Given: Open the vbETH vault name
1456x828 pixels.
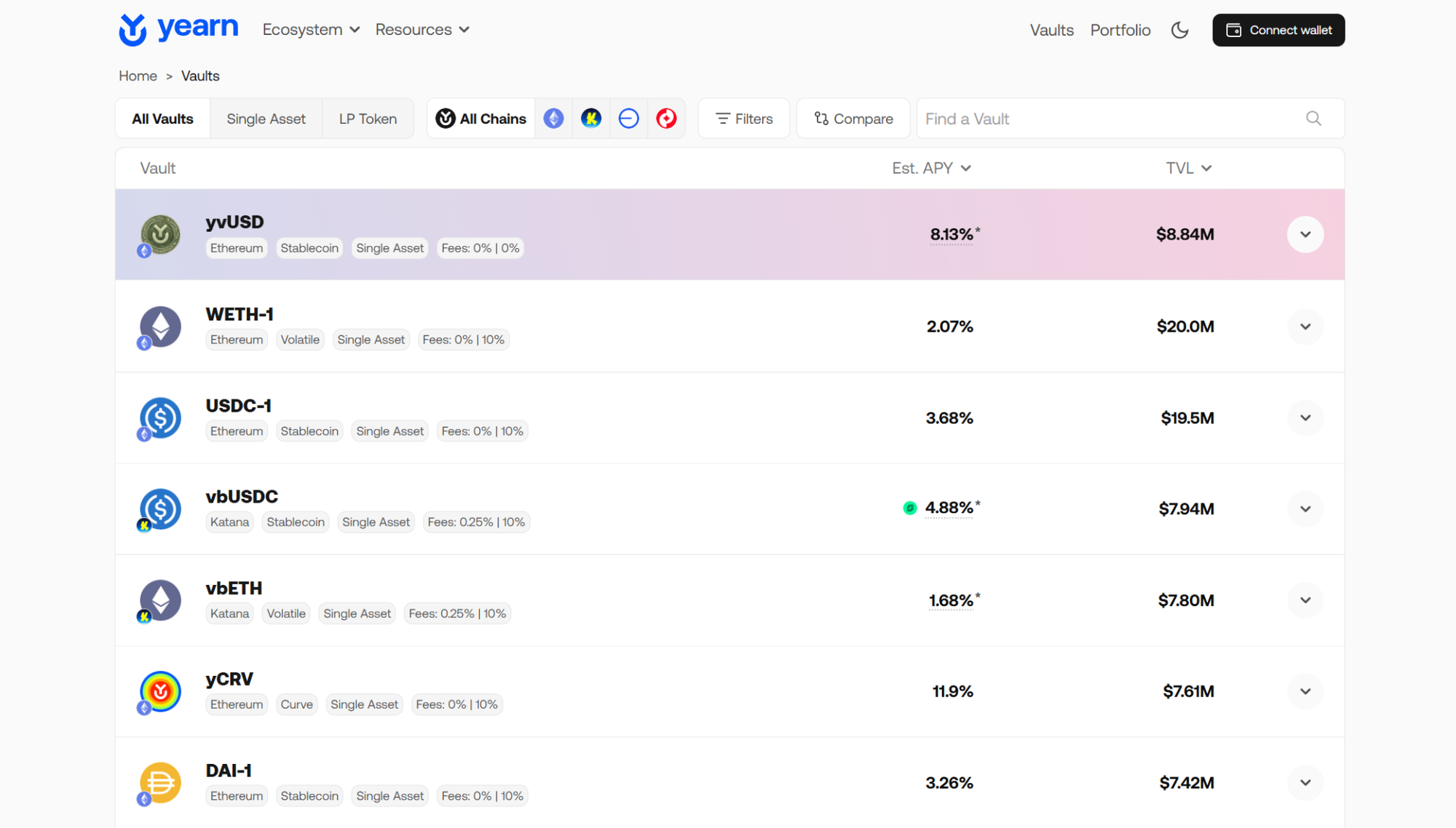Looking at the screenshot, I should click(x=234, y=588).
